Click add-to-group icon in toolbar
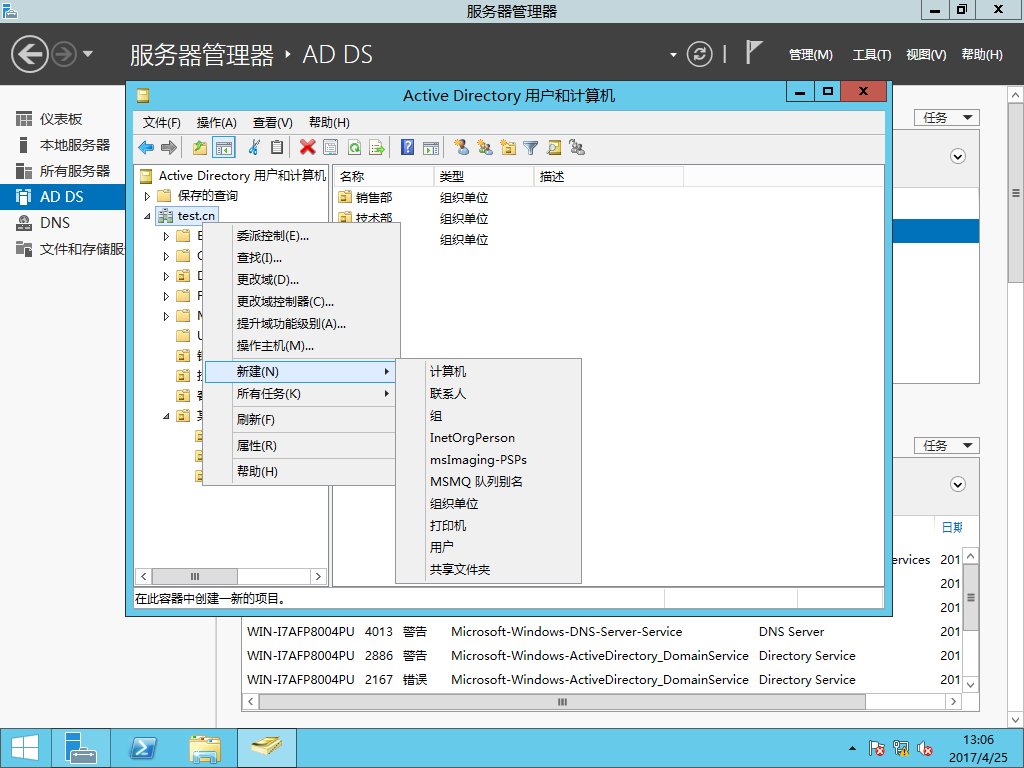 point(577,148)
